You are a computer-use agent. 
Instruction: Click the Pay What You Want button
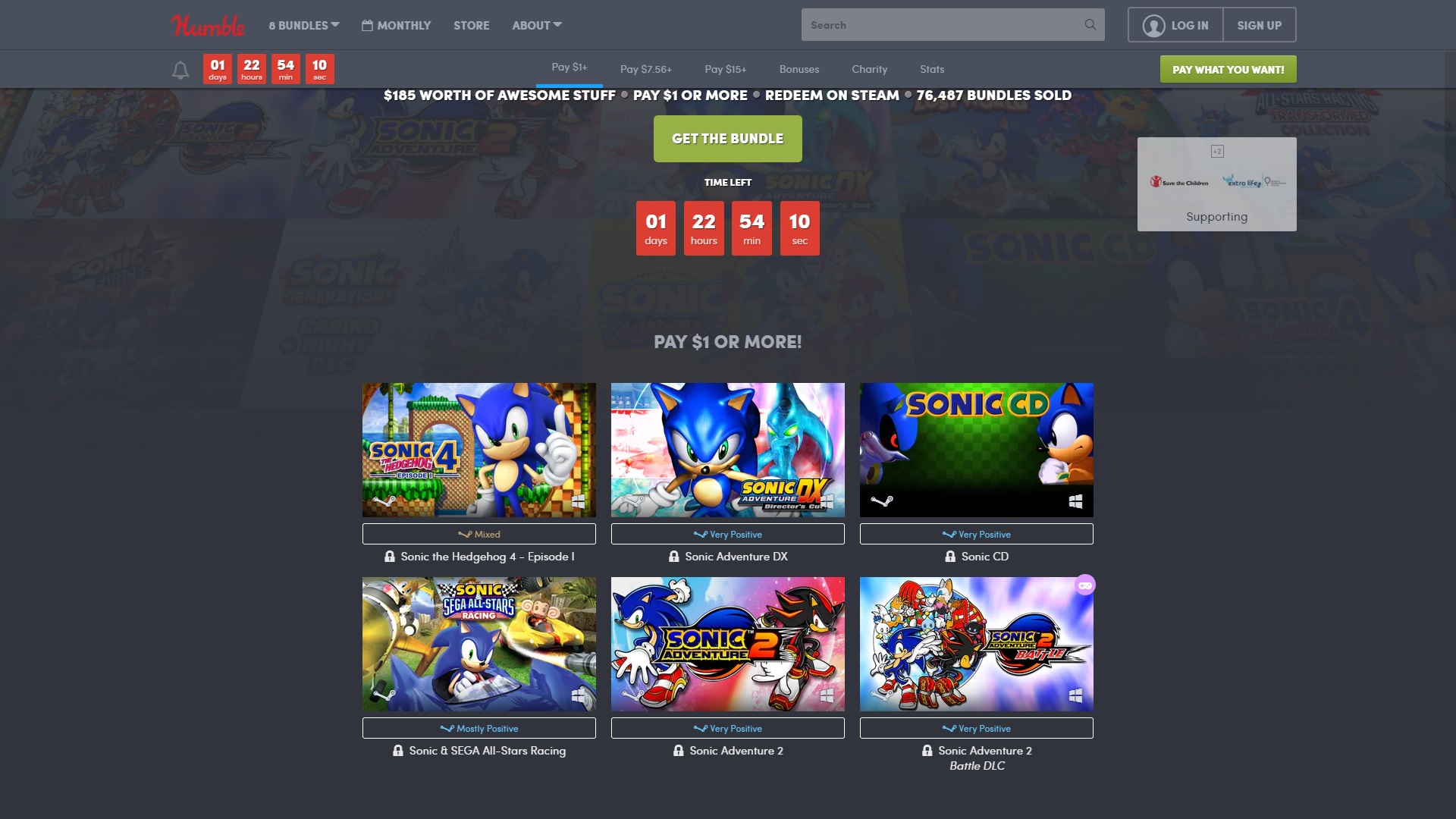(1228, 69)
